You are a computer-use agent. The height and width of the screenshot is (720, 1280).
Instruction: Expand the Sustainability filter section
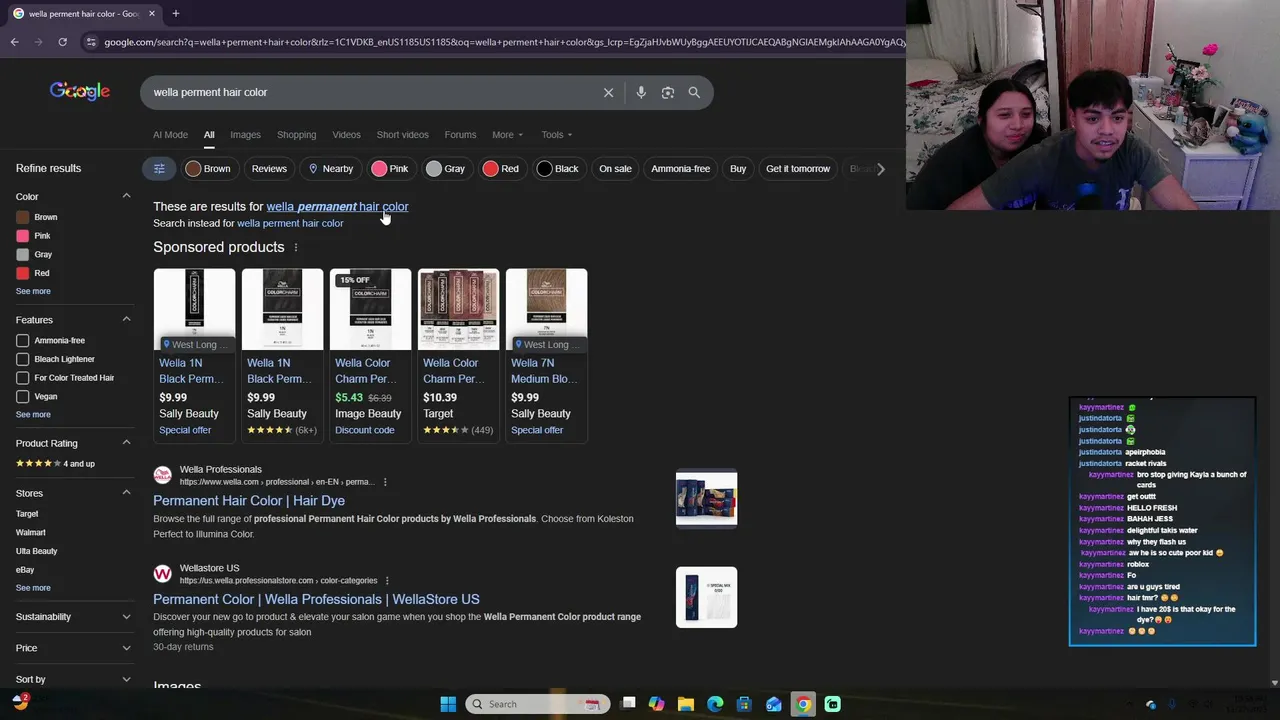[x=126, y=617]
